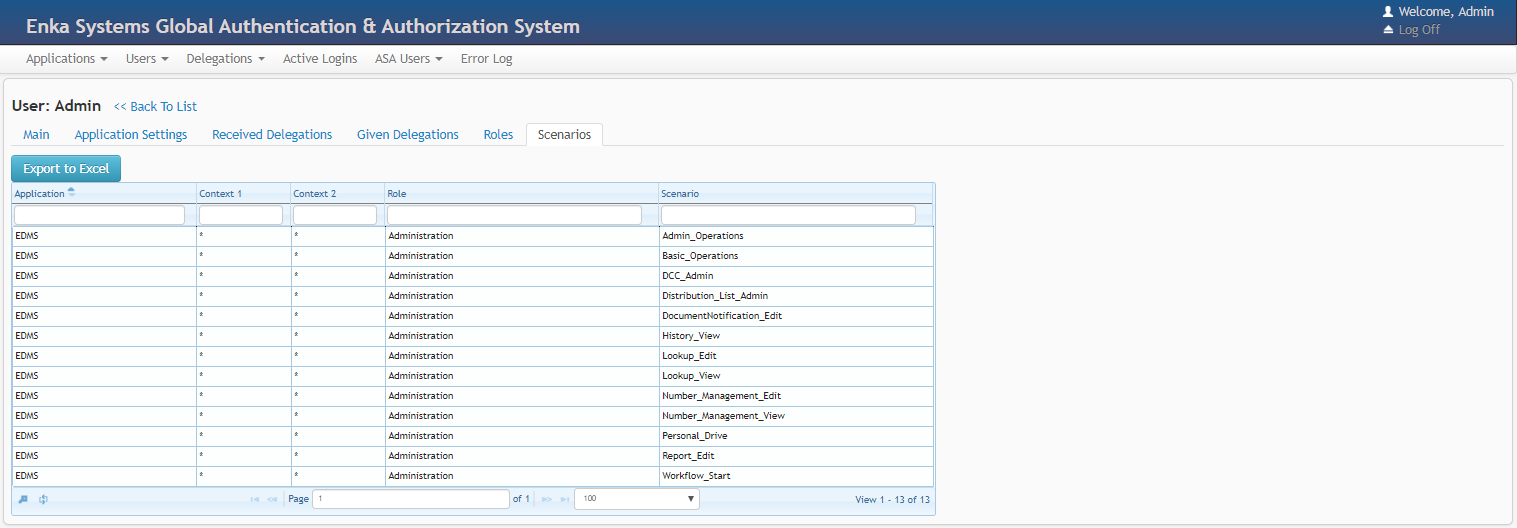Focus the Role filter field
This screenshot has width=1517, height=528.
tap(514, 215)
